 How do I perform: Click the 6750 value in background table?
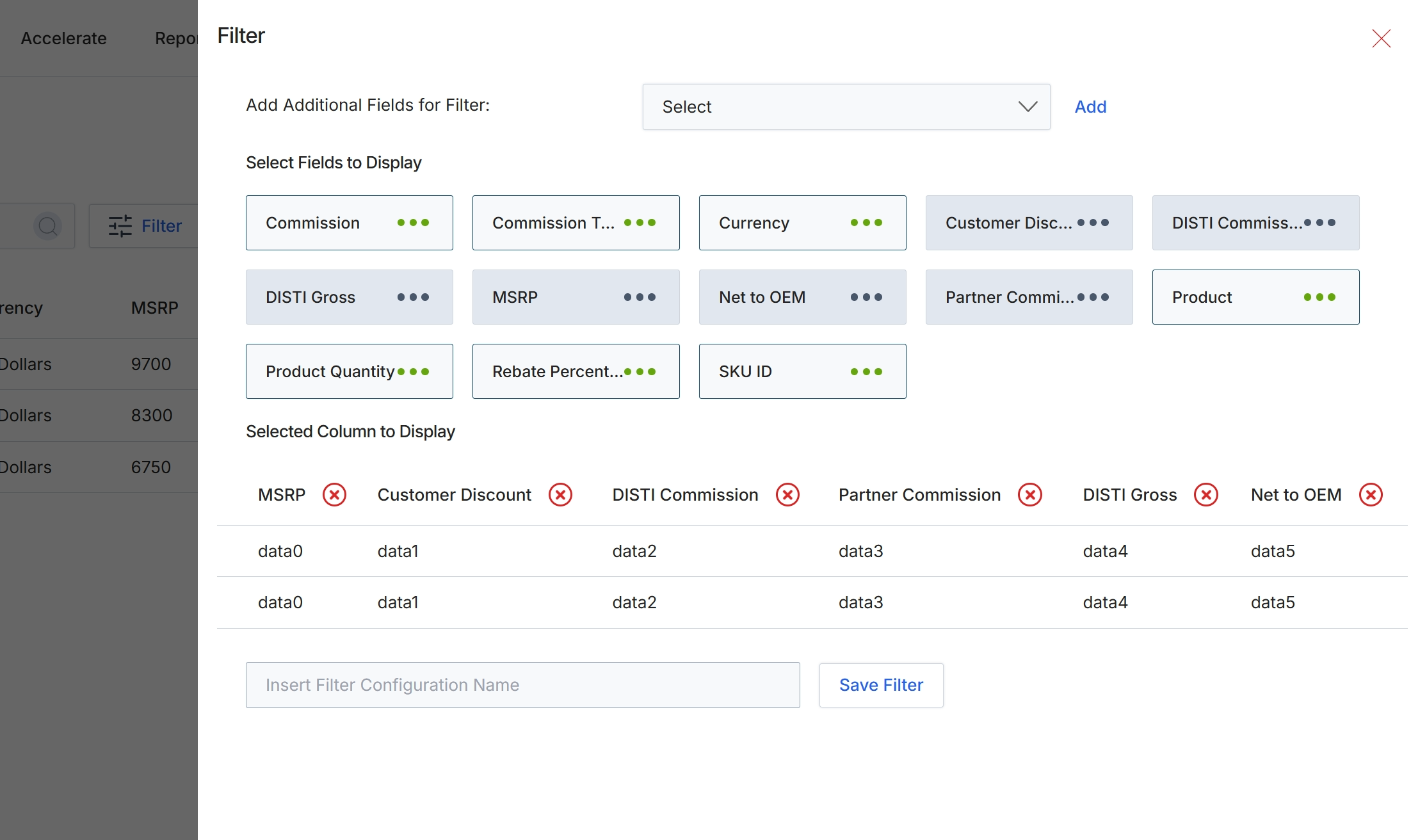click(x=151, y=467)
